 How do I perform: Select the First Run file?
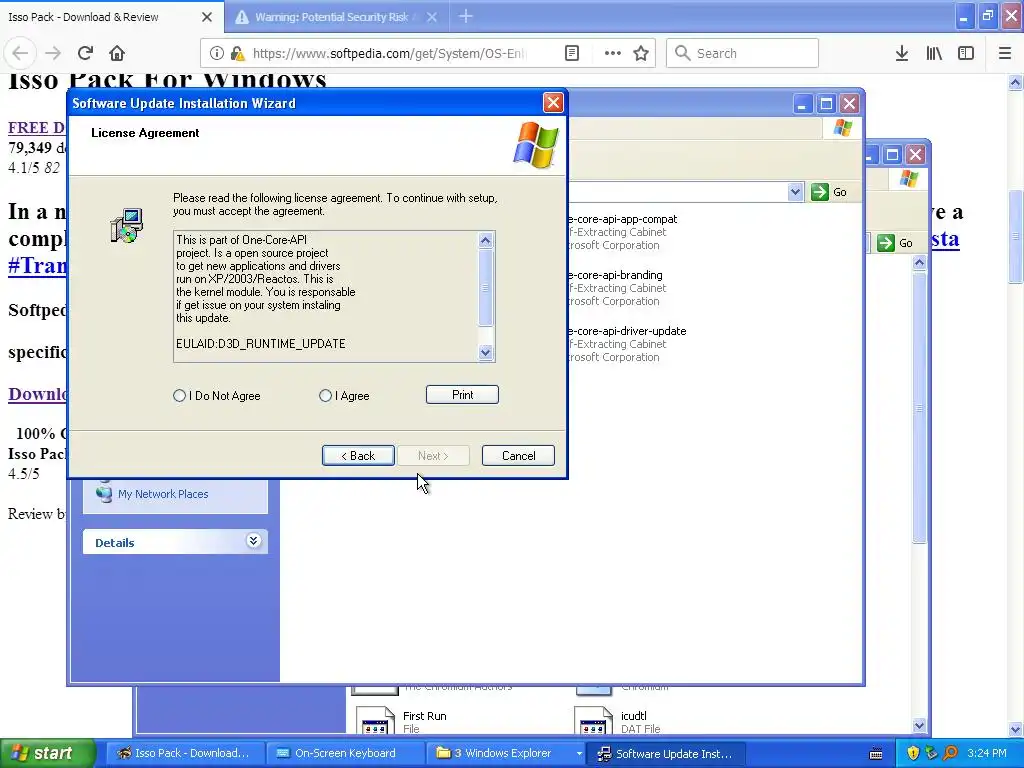point(424,716)
